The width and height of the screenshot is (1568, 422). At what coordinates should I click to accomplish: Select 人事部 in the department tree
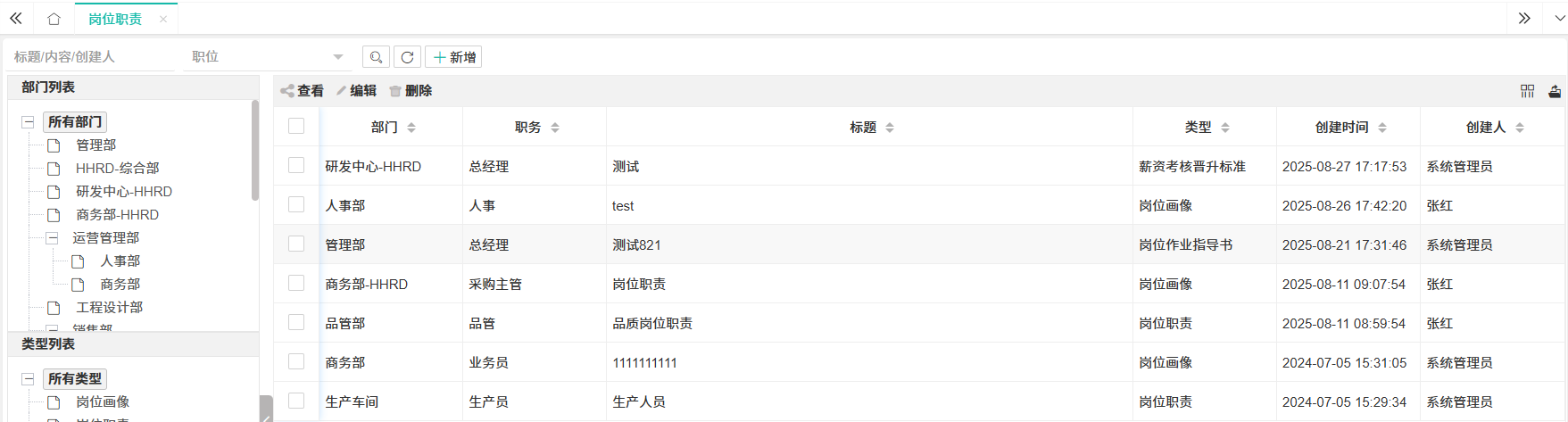120,261
